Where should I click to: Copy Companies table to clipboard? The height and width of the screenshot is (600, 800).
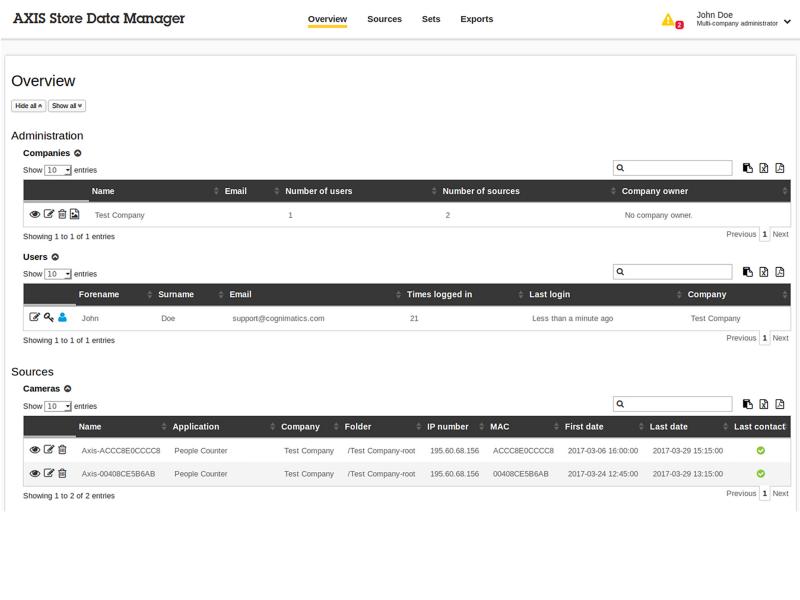(747, 168)
